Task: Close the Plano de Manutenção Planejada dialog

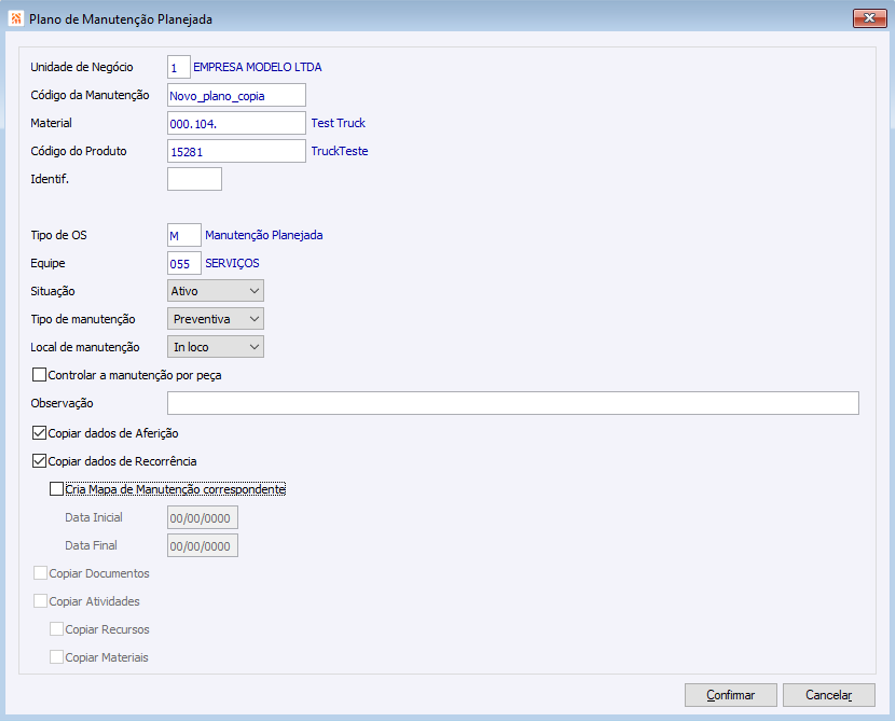Action: point(869,18)
